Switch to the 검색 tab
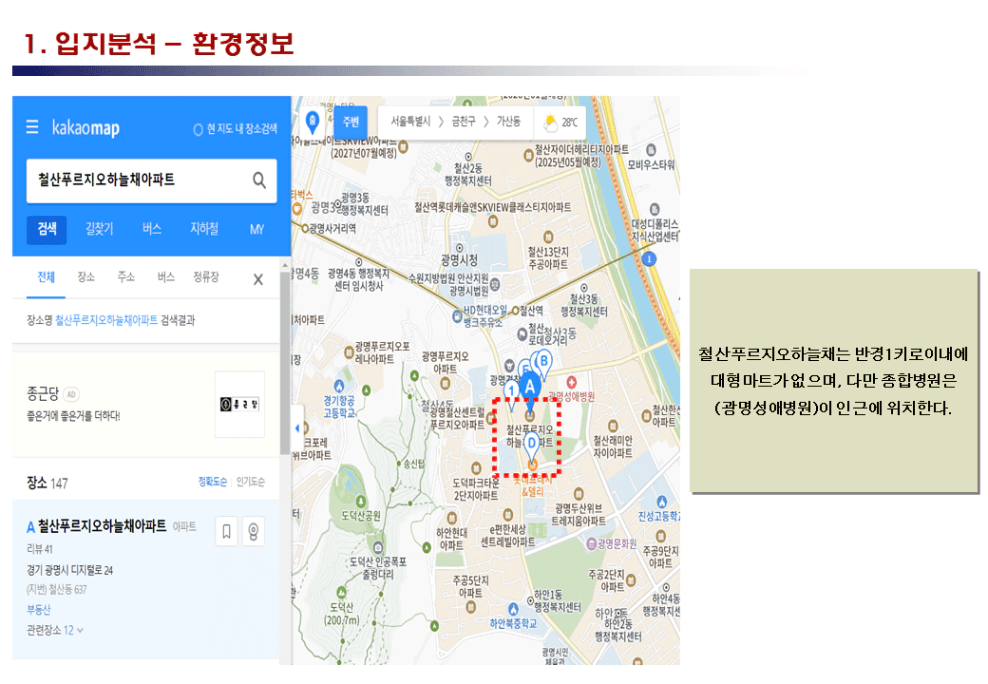This screenshot has height=684, width=988. 47,229
